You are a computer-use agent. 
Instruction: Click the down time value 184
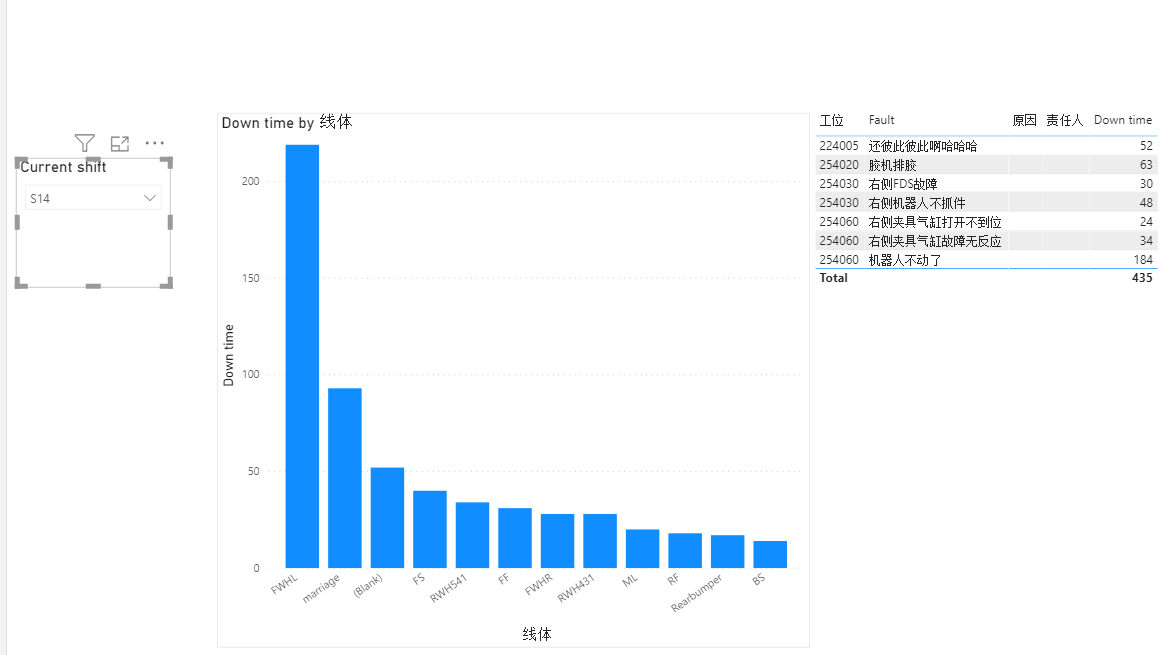1143,259
